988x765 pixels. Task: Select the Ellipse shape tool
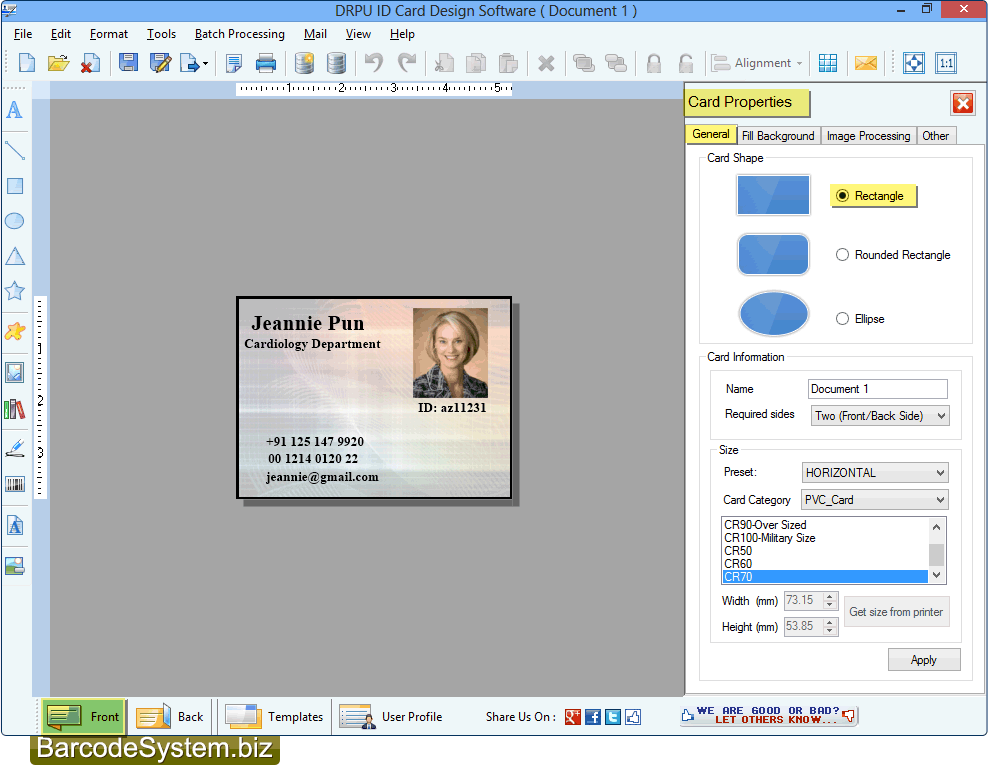(14, 221)
